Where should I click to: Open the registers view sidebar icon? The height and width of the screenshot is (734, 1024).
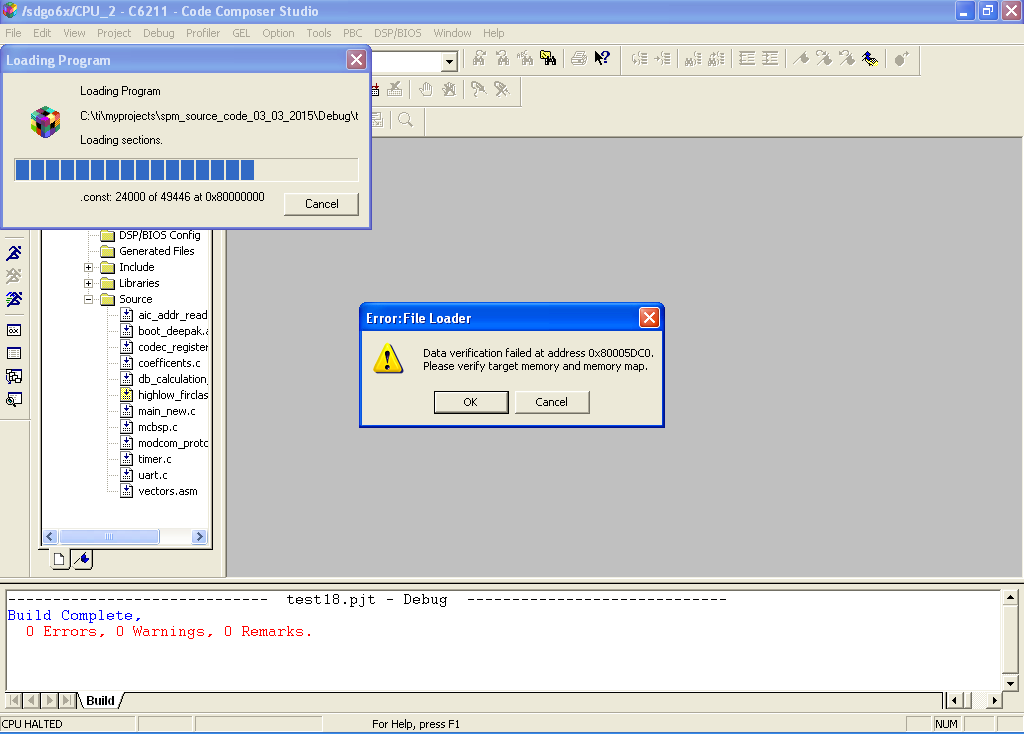tap(14, 330)
